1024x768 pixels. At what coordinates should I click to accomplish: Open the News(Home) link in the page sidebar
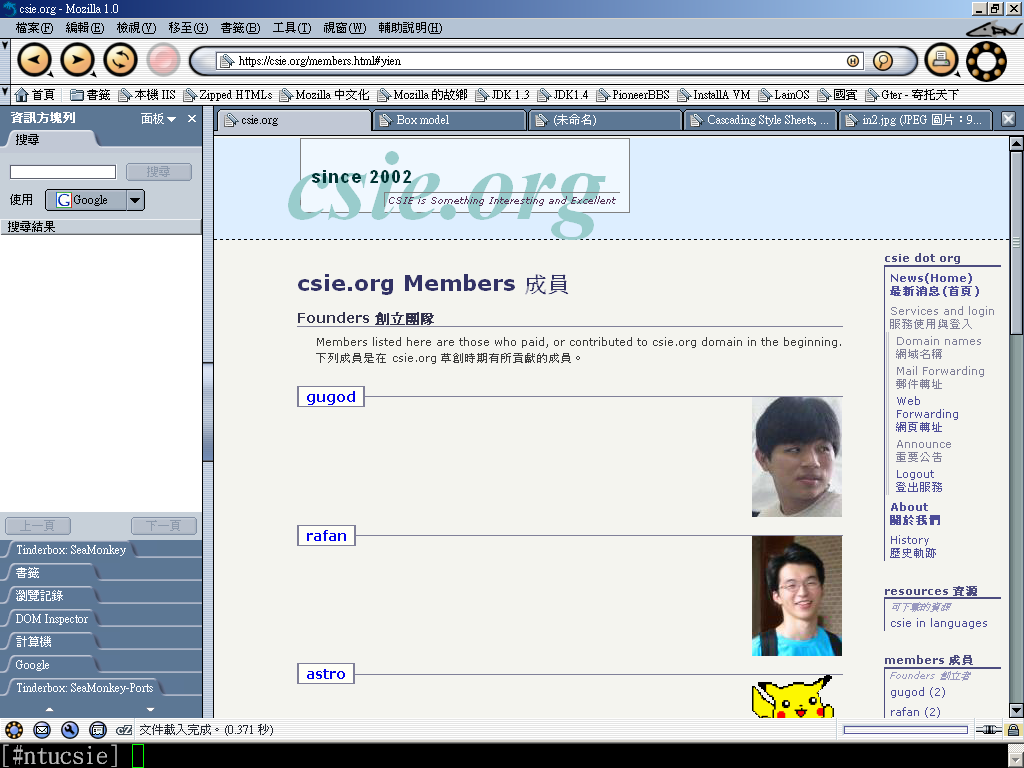(x=935, y=285)
